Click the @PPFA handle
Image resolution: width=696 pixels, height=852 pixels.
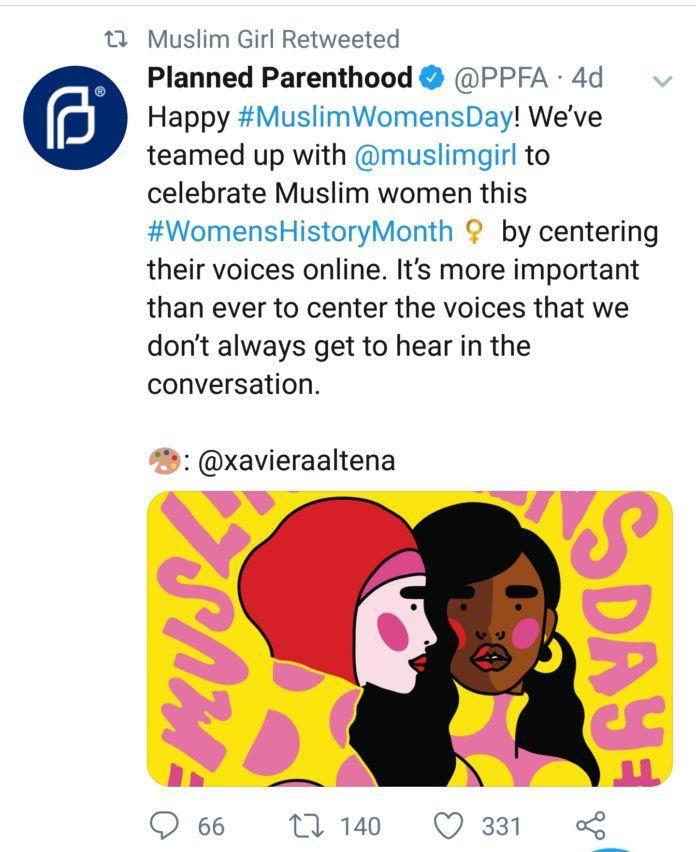tap(500, 78)
